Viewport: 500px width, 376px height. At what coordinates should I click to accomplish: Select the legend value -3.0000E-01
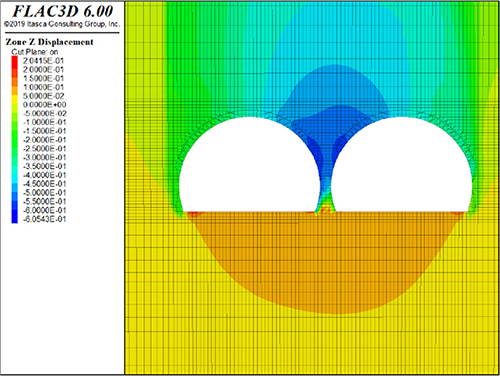pos(44,157)
